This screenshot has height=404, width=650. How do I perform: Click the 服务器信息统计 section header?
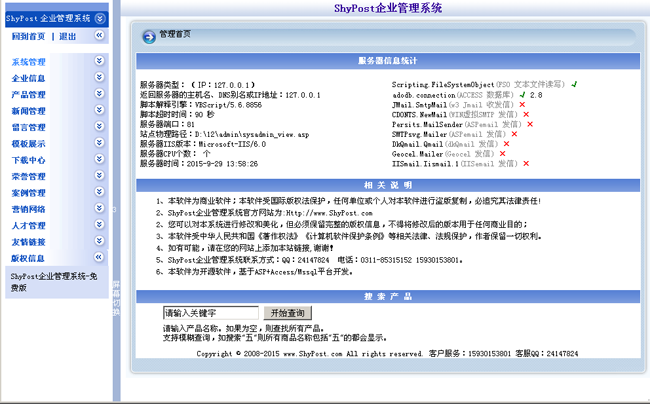[388, 61]
